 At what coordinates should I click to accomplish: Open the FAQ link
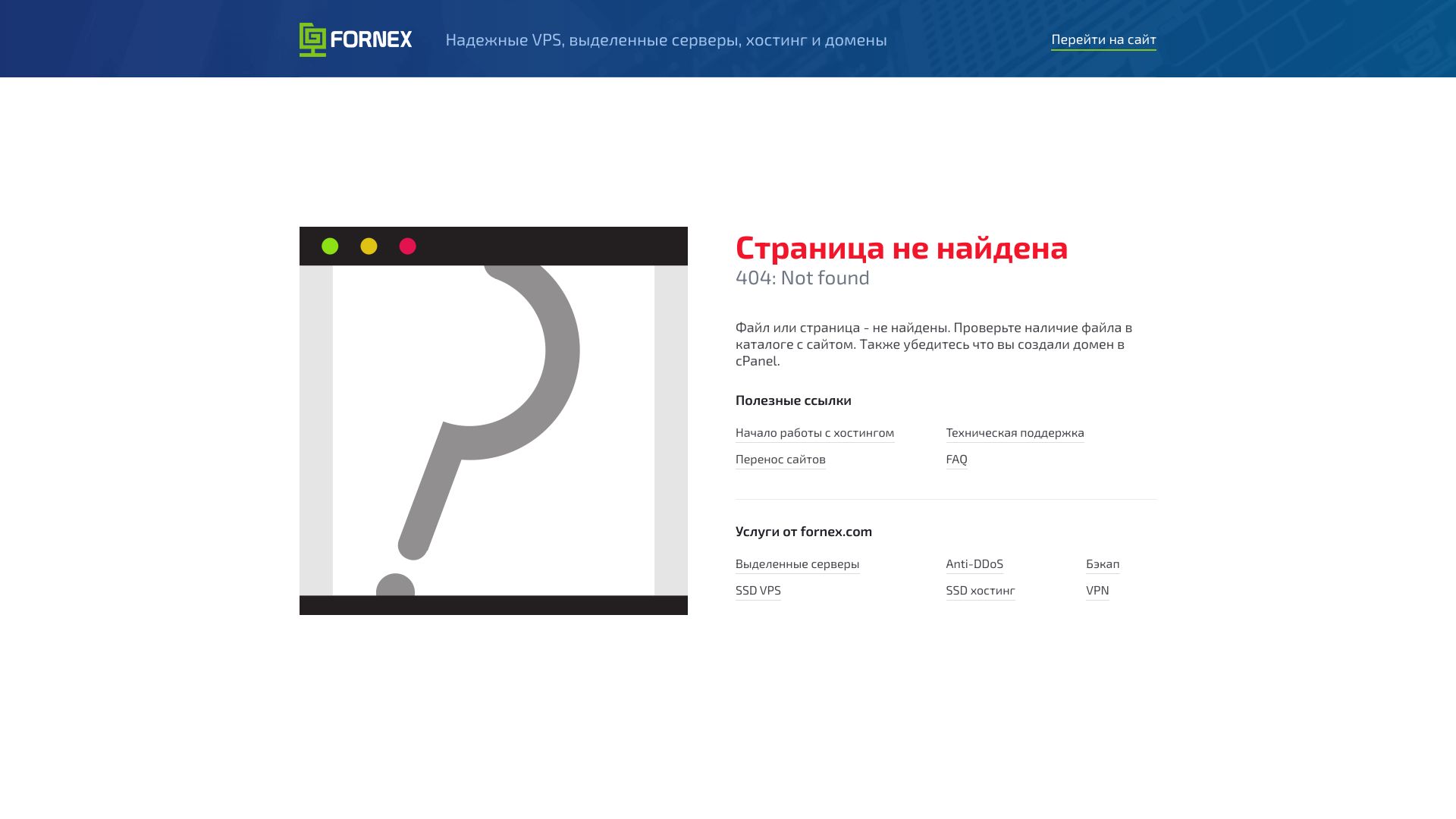[956, 460]
